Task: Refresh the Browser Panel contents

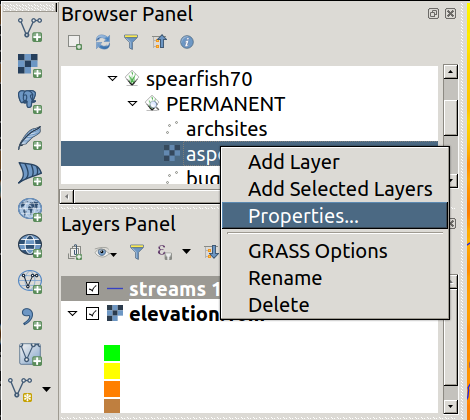Action: pos(103,42)
